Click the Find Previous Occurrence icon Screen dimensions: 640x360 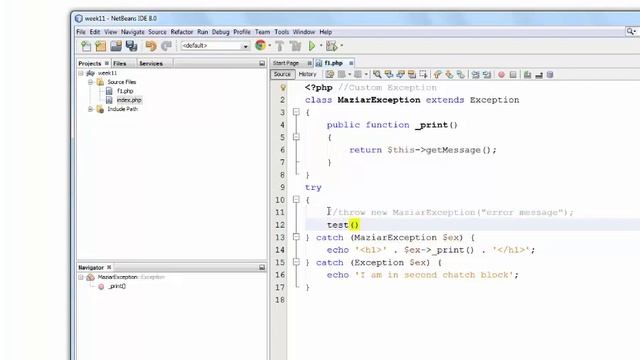[389, 74]
